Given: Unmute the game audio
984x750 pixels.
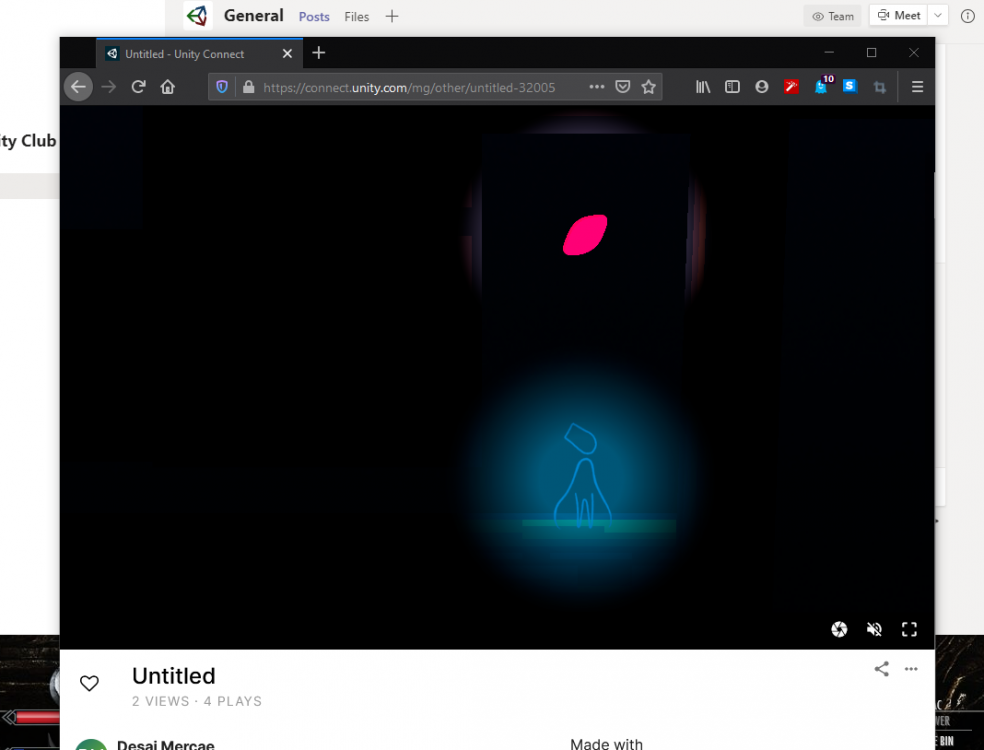Looking at the screenshot, I should pyautogui.click(x=874, y=629).
